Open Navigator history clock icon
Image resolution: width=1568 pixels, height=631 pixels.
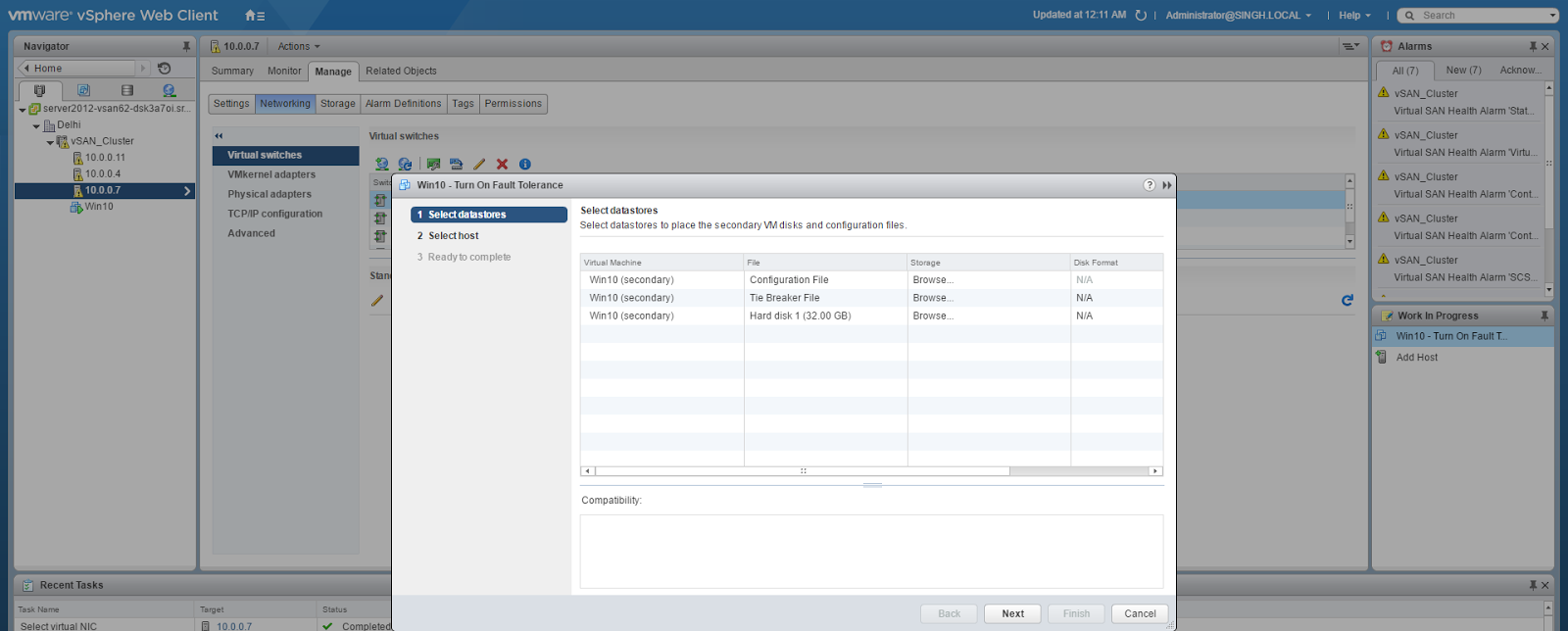point(165,69)
